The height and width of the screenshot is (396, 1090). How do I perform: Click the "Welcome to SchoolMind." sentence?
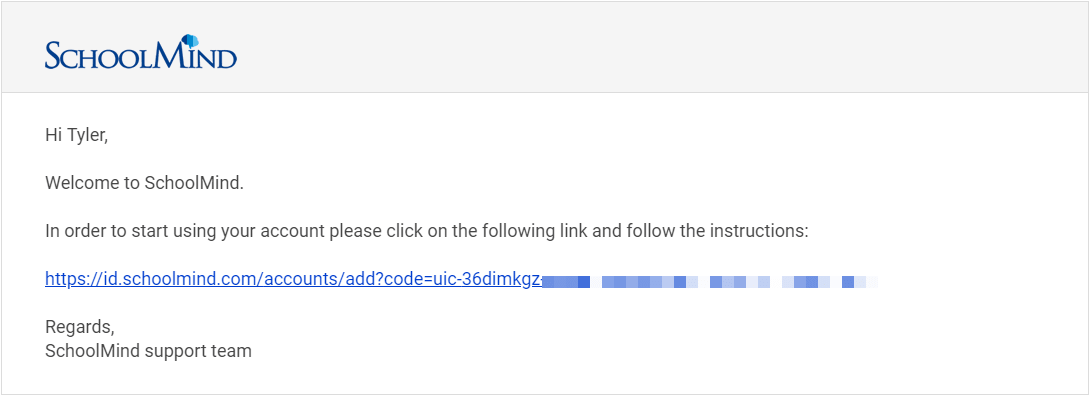145,183
